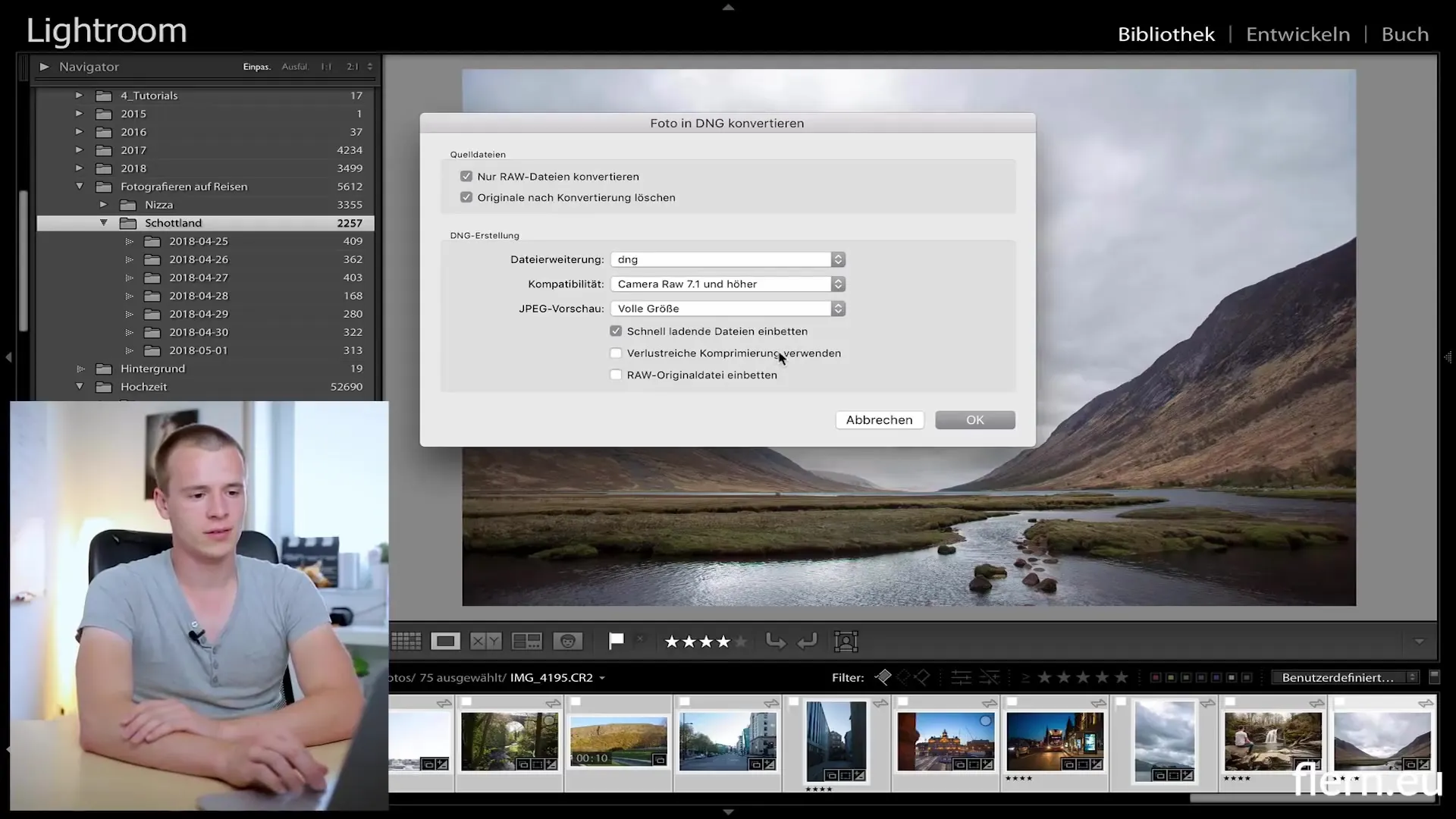Click Hochzeit folder icon
1456x819 pixels.
click(x=104, y=387)
